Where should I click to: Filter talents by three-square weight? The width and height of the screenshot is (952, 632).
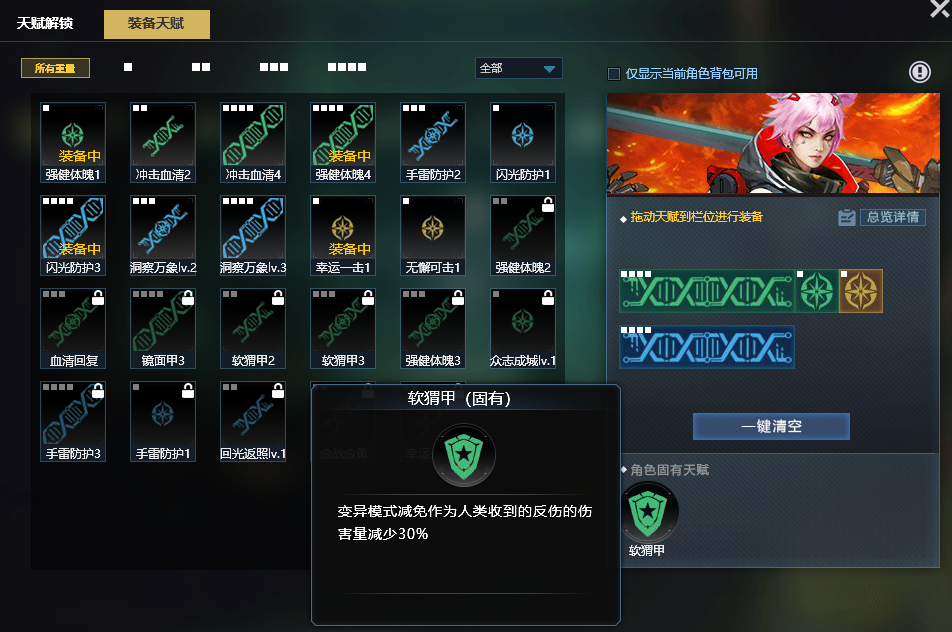coord(274,67)
